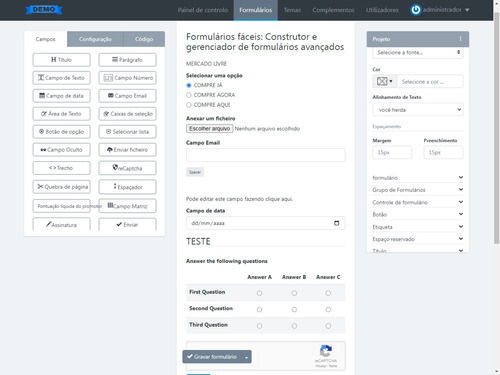Choose Answer C for Third Question
The height and width of the screenshot is (375, 500).
[x=328, y=326]
